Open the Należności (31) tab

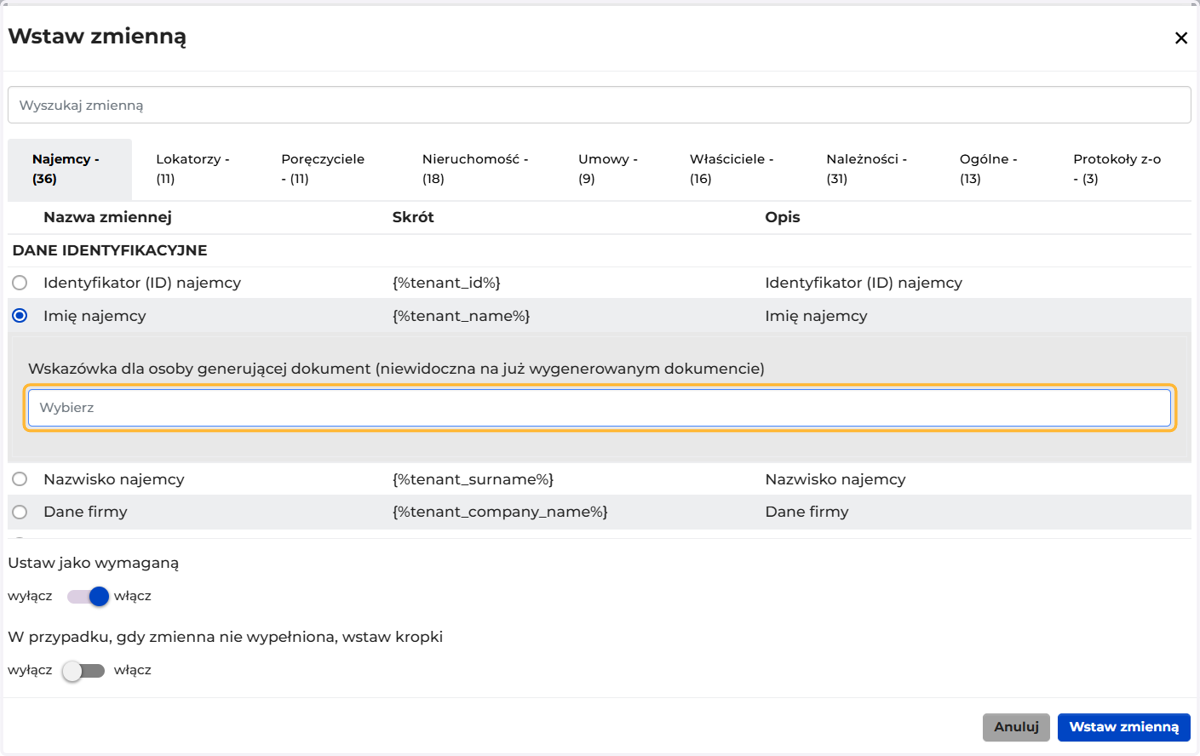pyautogui.click(x=867, y=169)
